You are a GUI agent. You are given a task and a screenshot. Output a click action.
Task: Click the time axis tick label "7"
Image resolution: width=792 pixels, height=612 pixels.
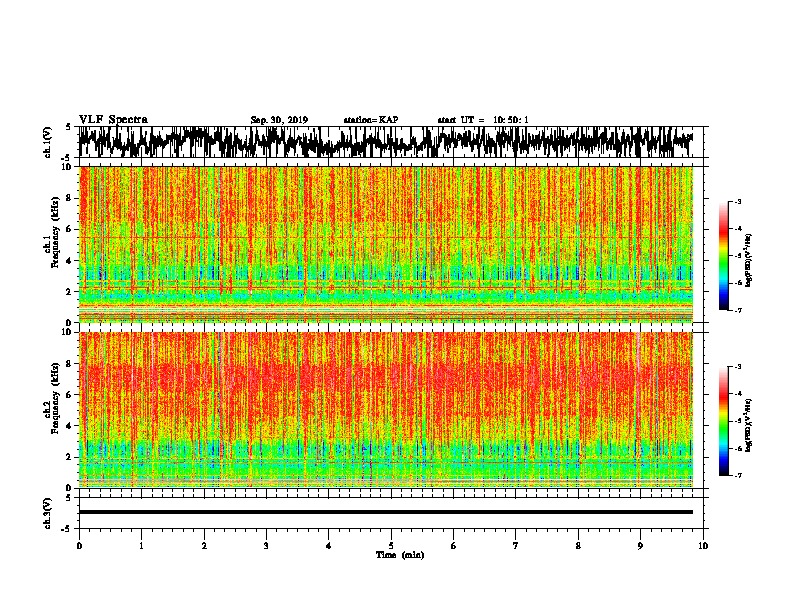click(x=516, y=545)
